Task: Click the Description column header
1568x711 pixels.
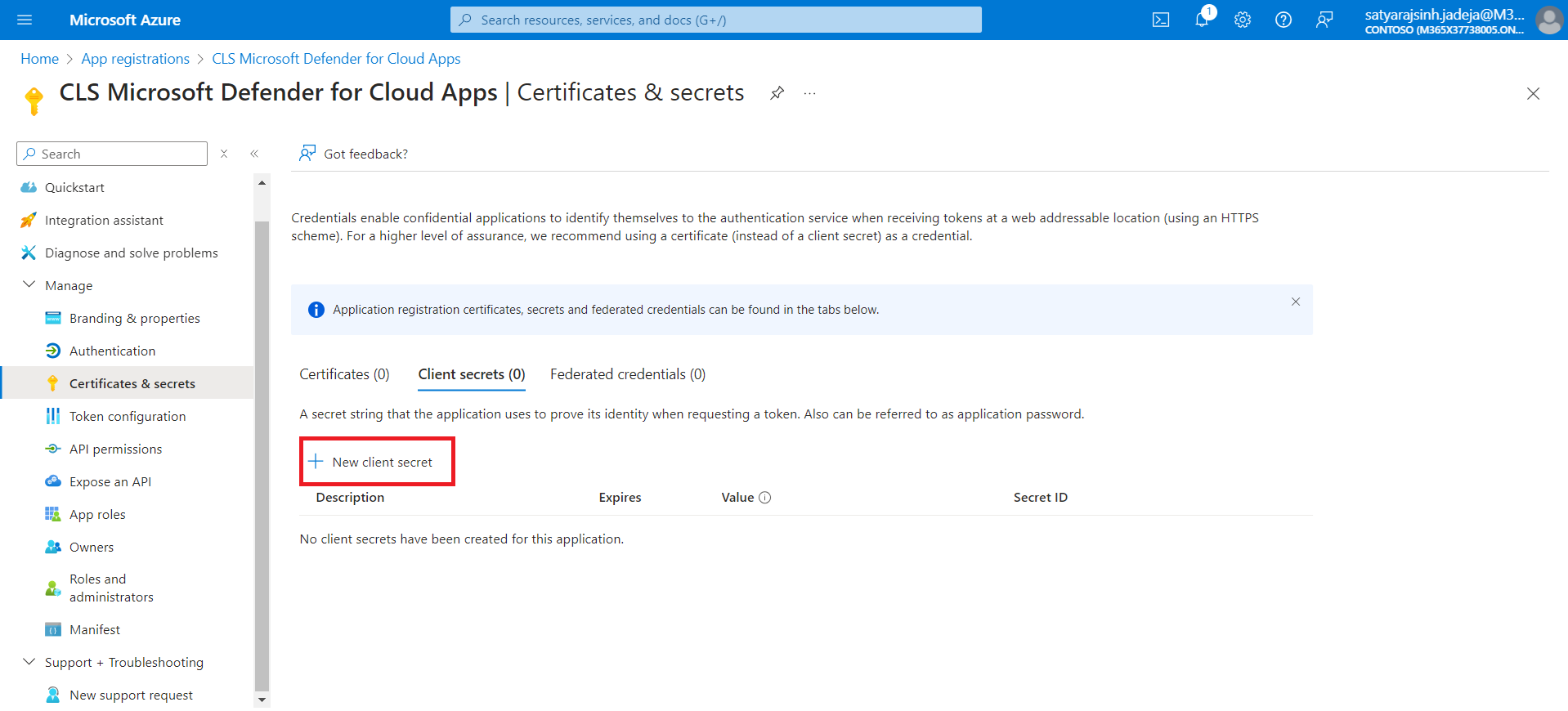Action: (350, 498)
